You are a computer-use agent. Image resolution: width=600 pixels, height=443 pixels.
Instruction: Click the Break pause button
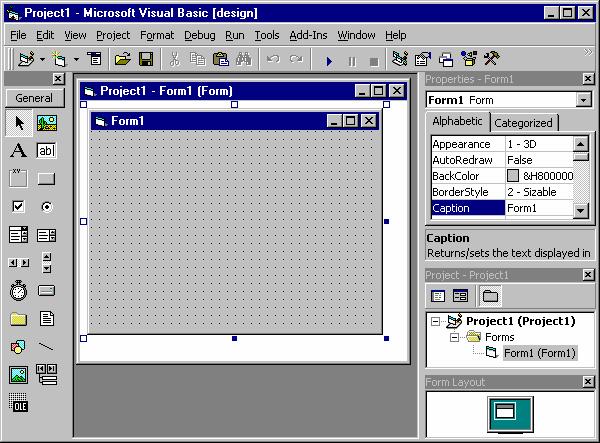tap(352, 61)
